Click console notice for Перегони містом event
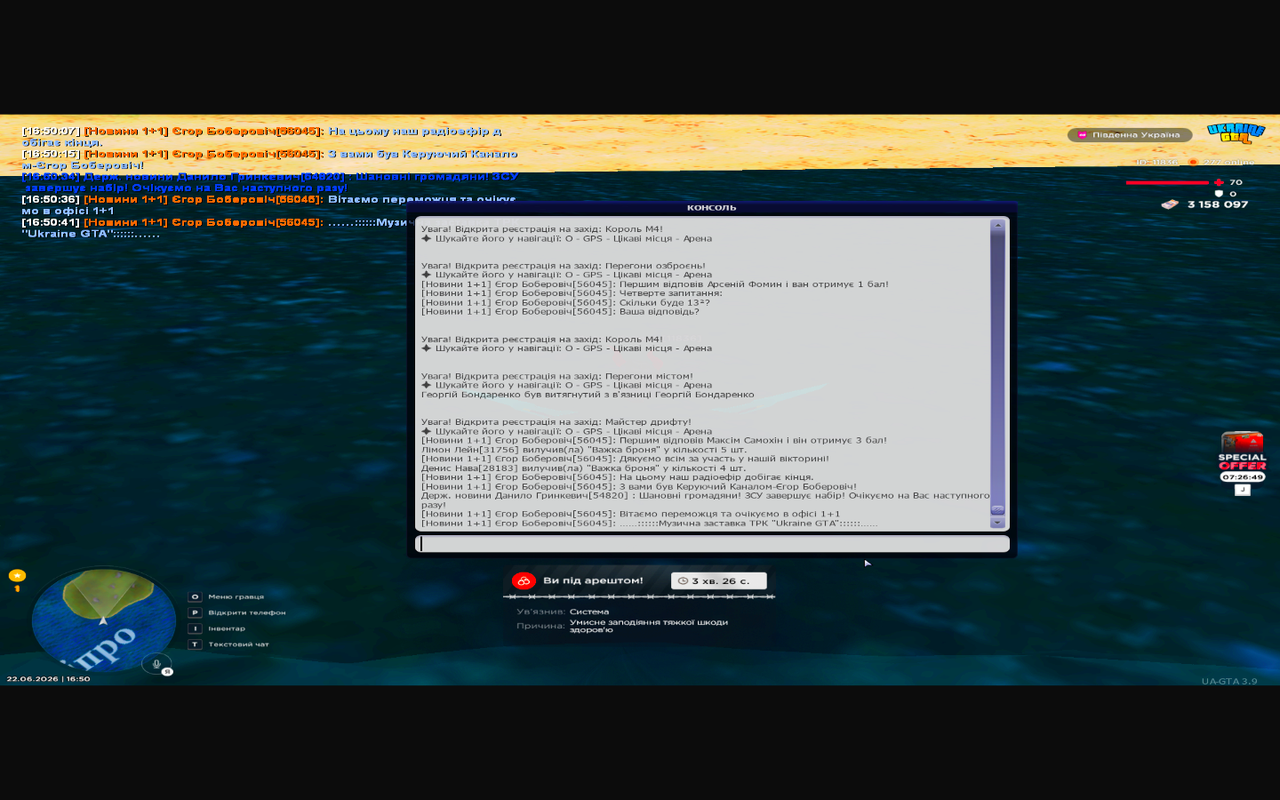1280x800 pixels. 557,376
